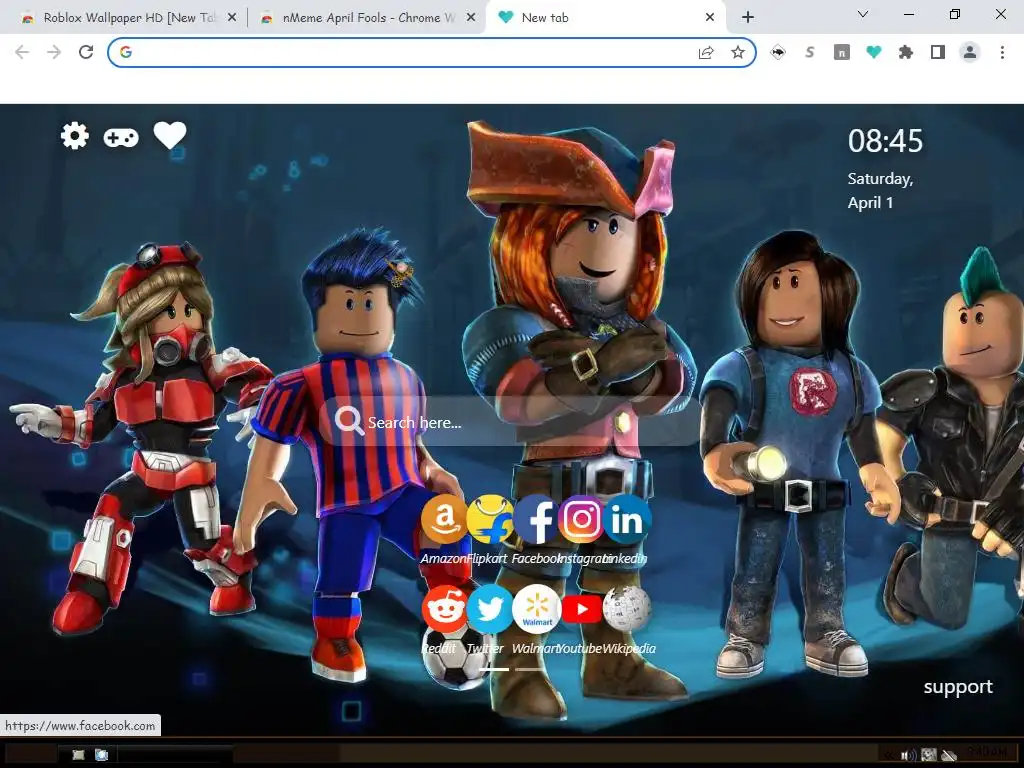Open the Reddit shortcut
Viewport: 1024px width, 768px height.
(444, 609)
